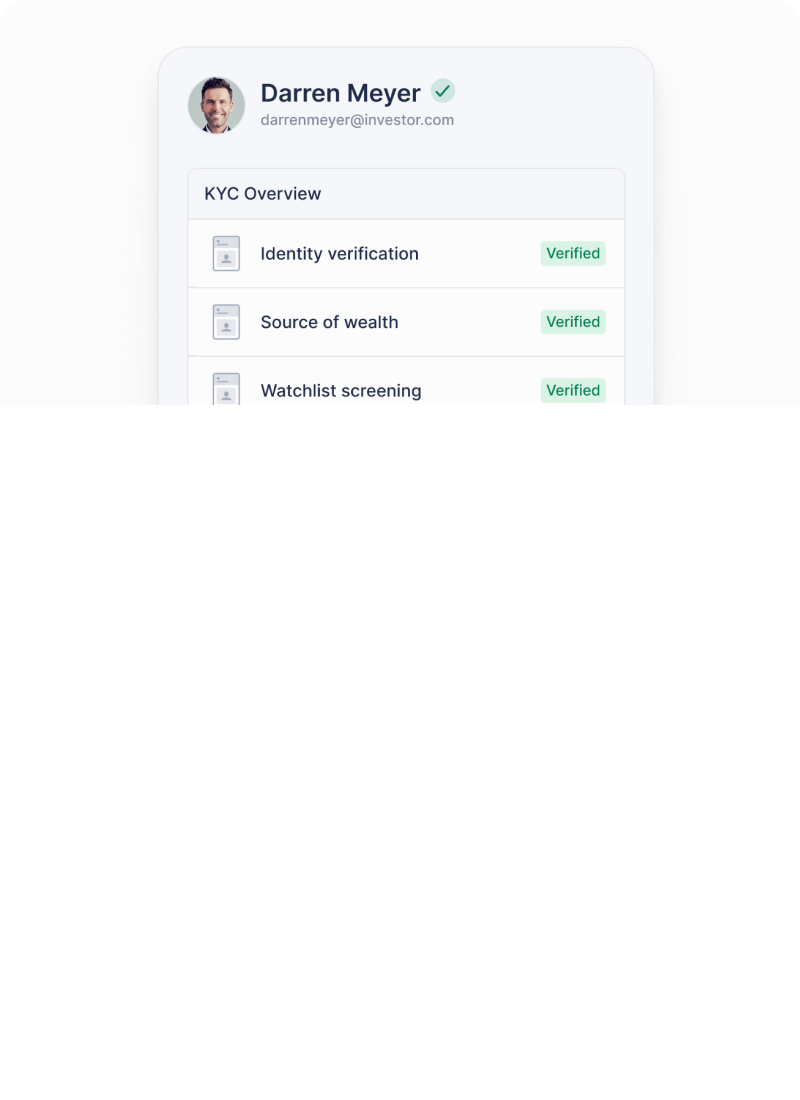
Task: Open the darrenmeyer@investor.com email link
Action: coord(357,120)
